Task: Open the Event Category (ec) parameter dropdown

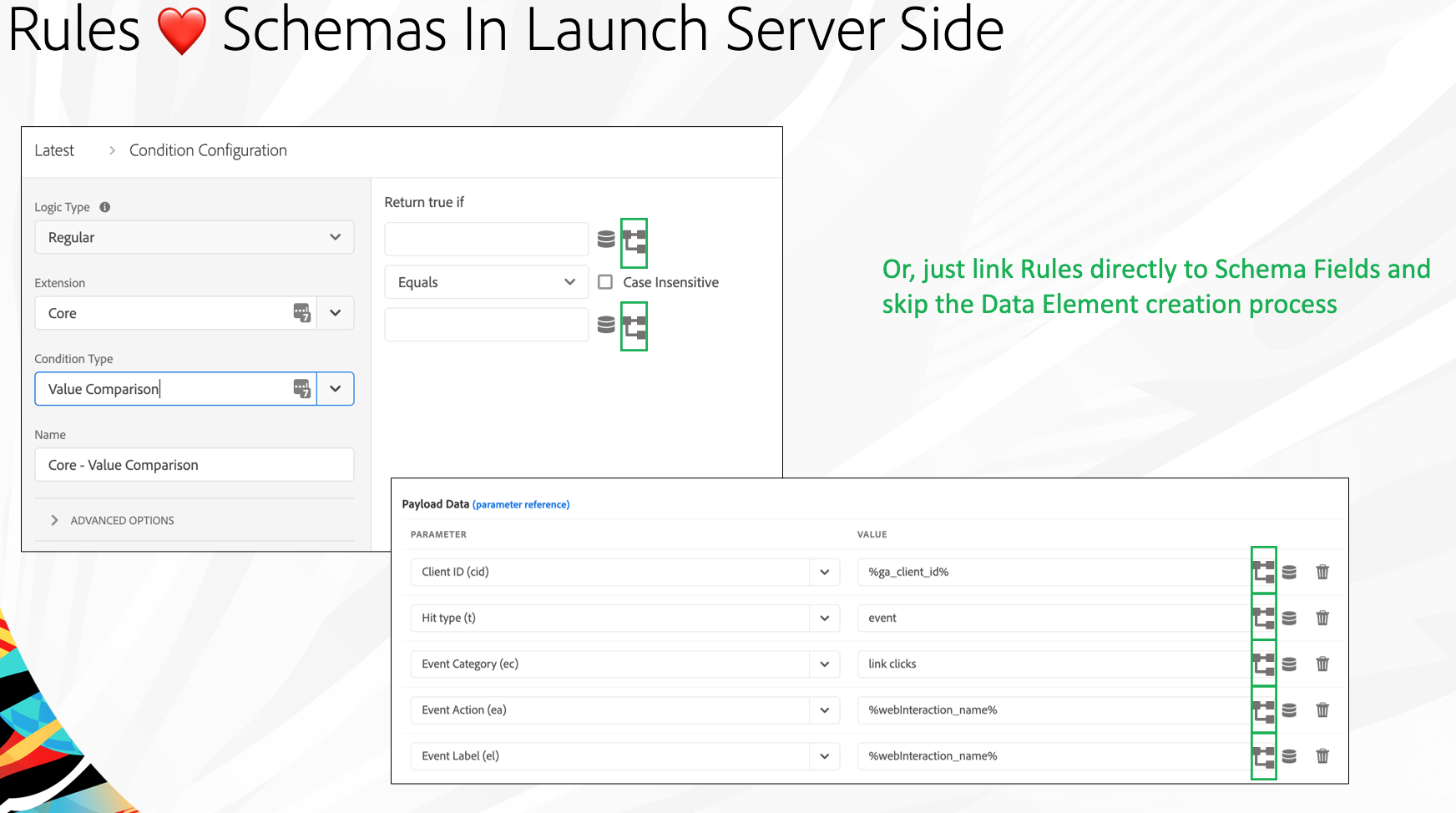Action: tap(824, 664)
